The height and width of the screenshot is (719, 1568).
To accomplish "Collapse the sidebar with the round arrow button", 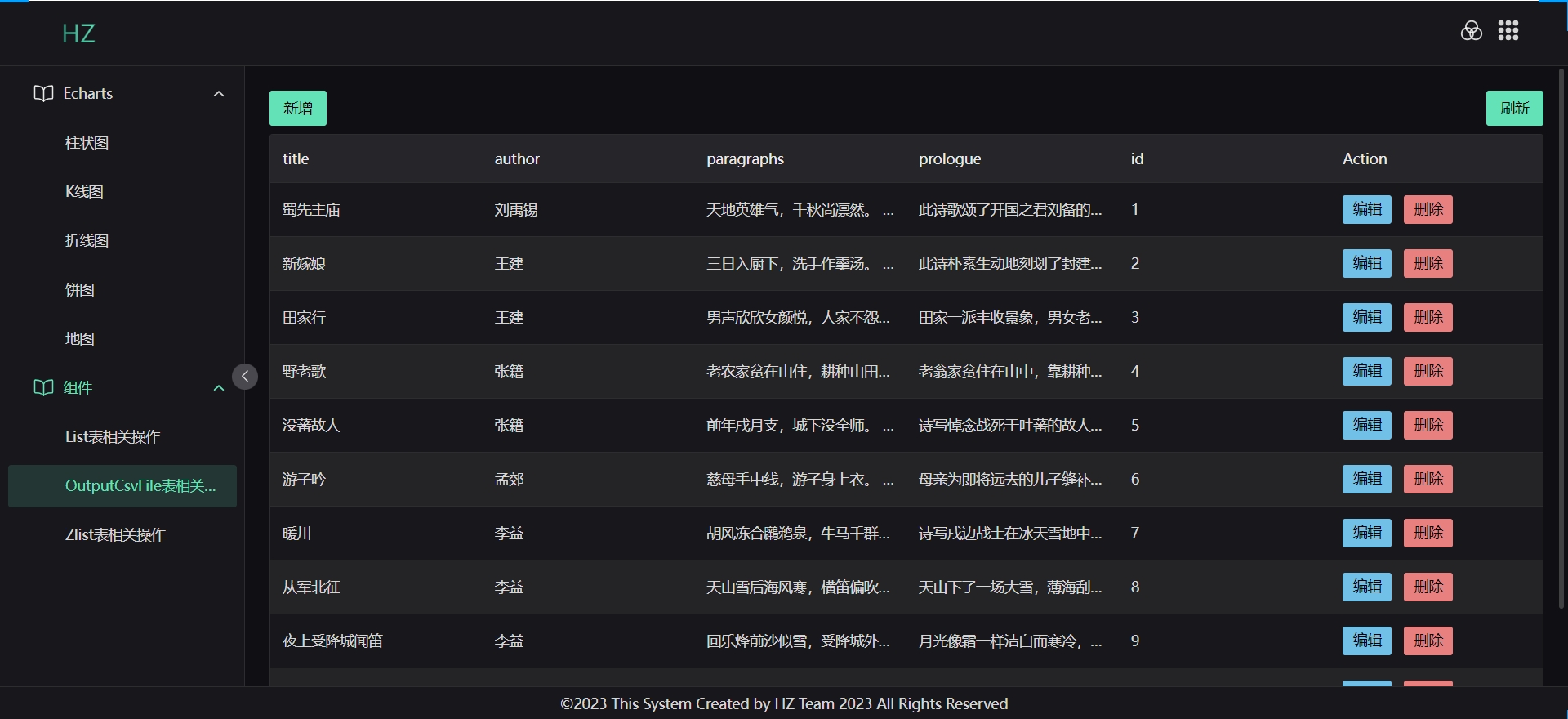I will click(x=245, y=377).
